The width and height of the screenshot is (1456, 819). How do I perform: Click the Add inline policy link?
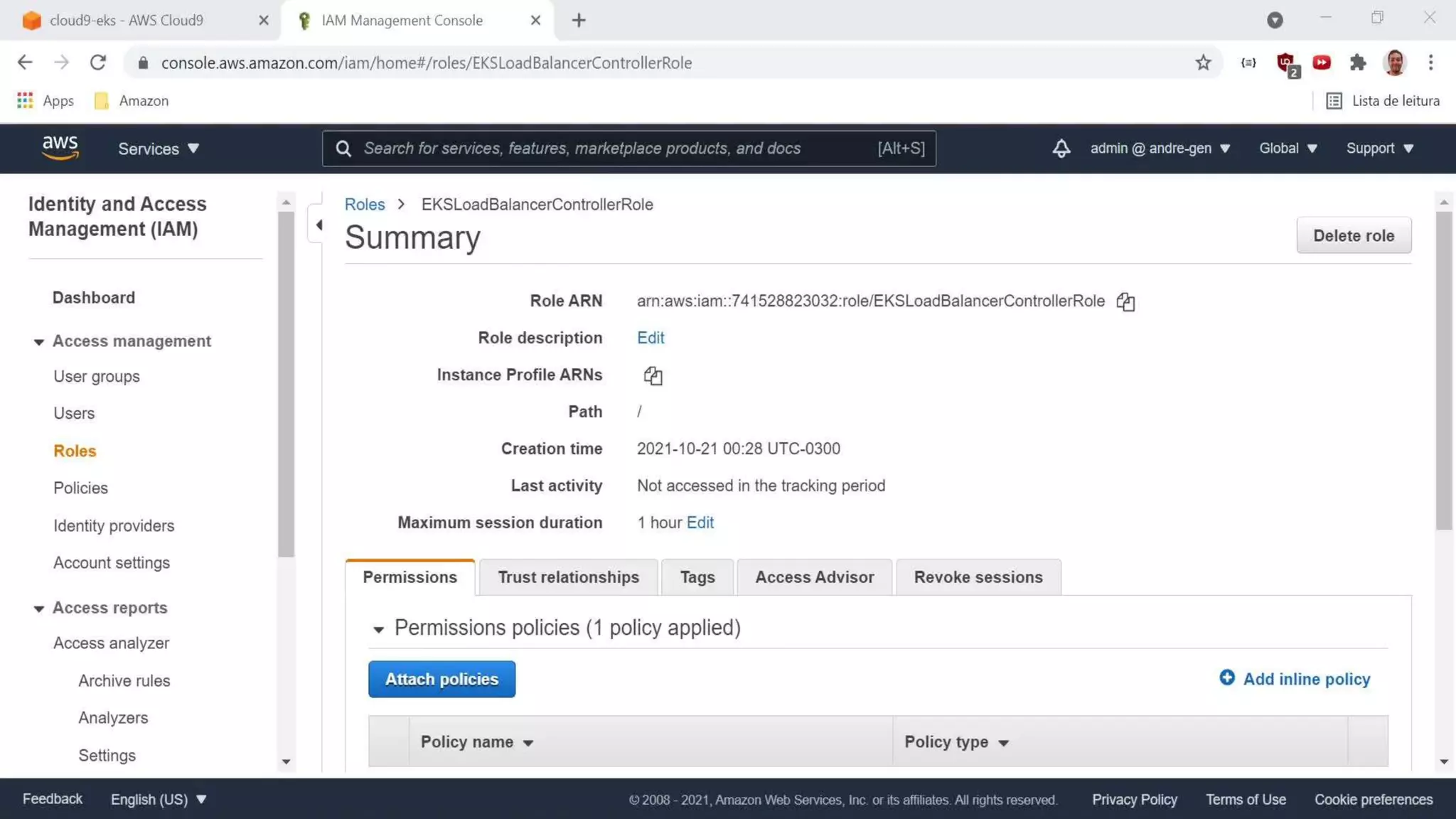(x=1295, y=679)
